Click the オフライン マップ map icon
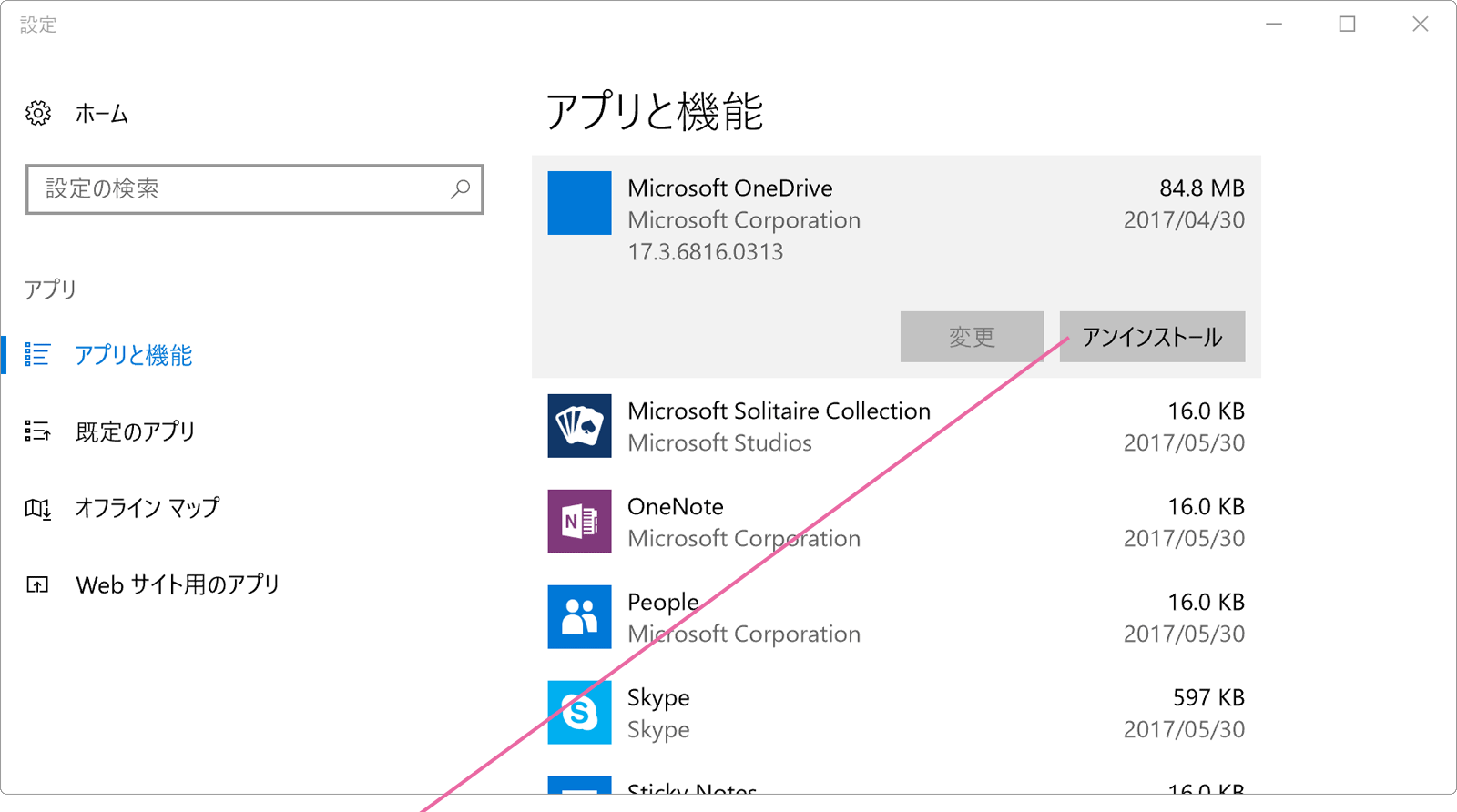1457x812 pixels. click(37, 508)
